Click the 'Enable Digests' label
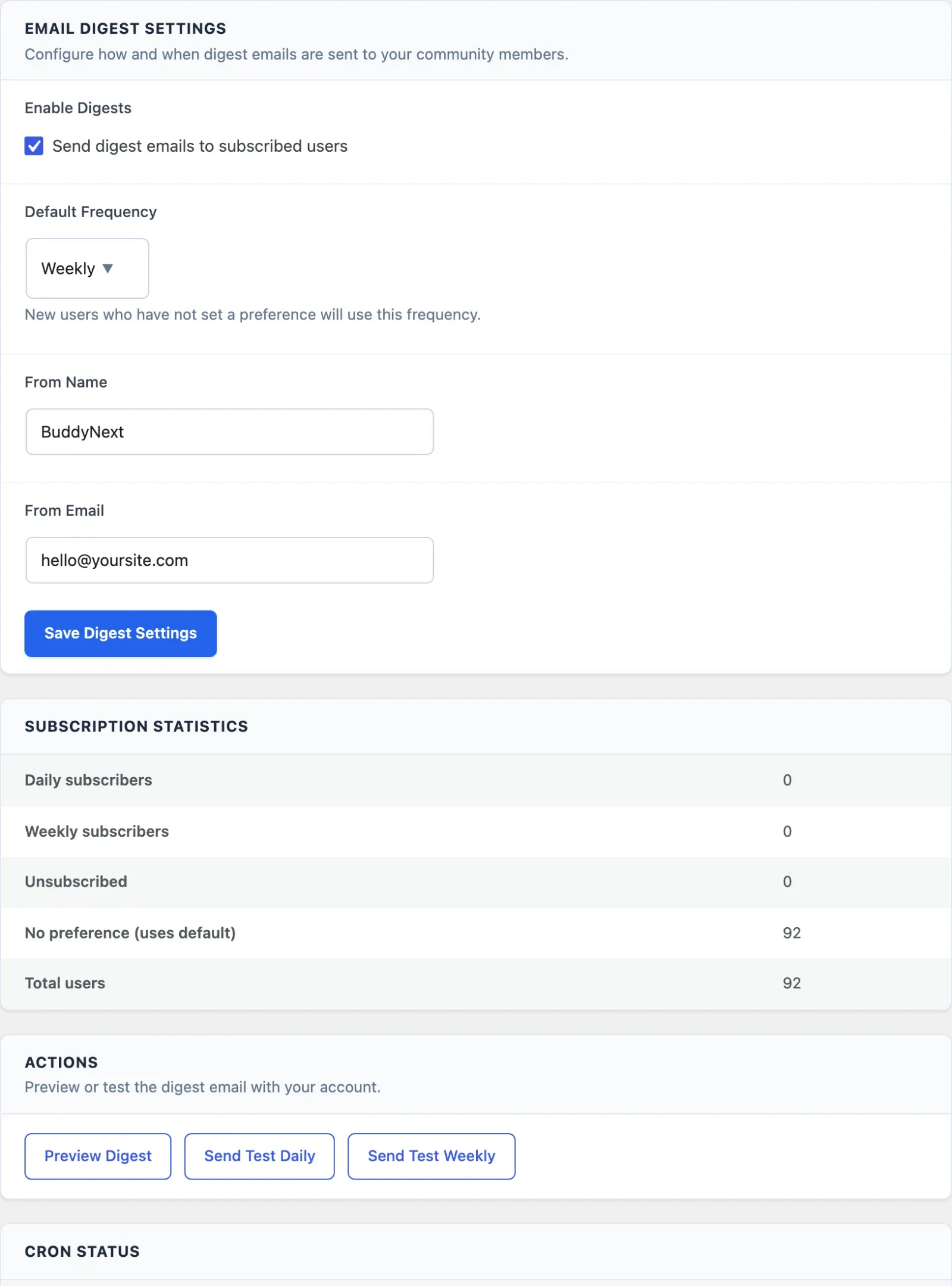Screen dimensions: 952x1286 tap(78, 108)
